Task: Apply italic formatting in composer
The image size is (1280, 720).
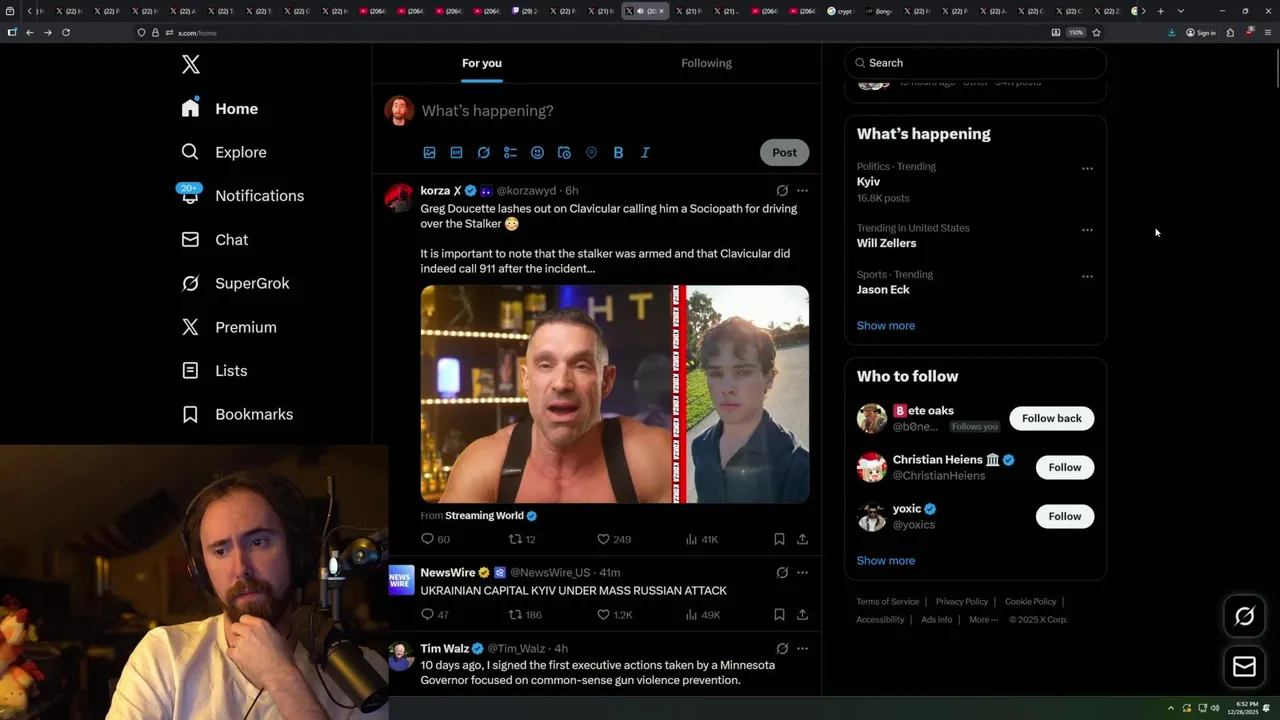Action: pyautogui.click(x=645, y=153)
